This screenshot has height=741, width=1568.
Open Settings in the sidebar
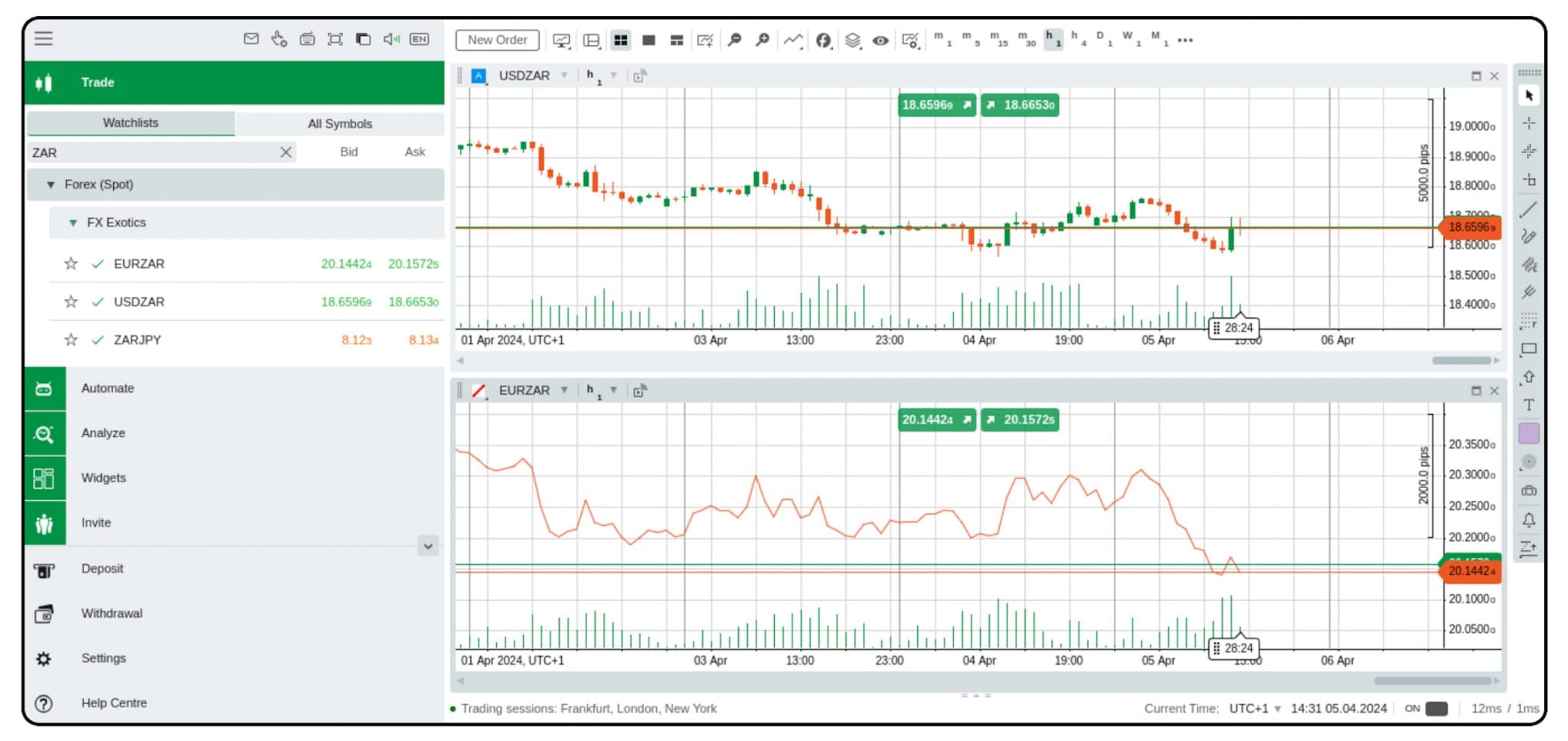click(x=103, y=658)
